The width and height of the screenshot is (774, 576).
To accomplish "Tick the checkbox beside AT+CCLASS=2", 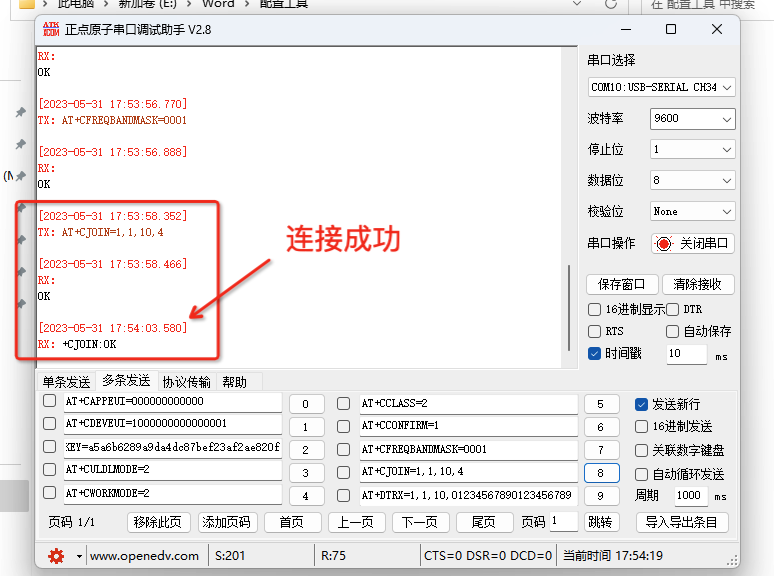I will pyautogui.click(x=343, y=403).
